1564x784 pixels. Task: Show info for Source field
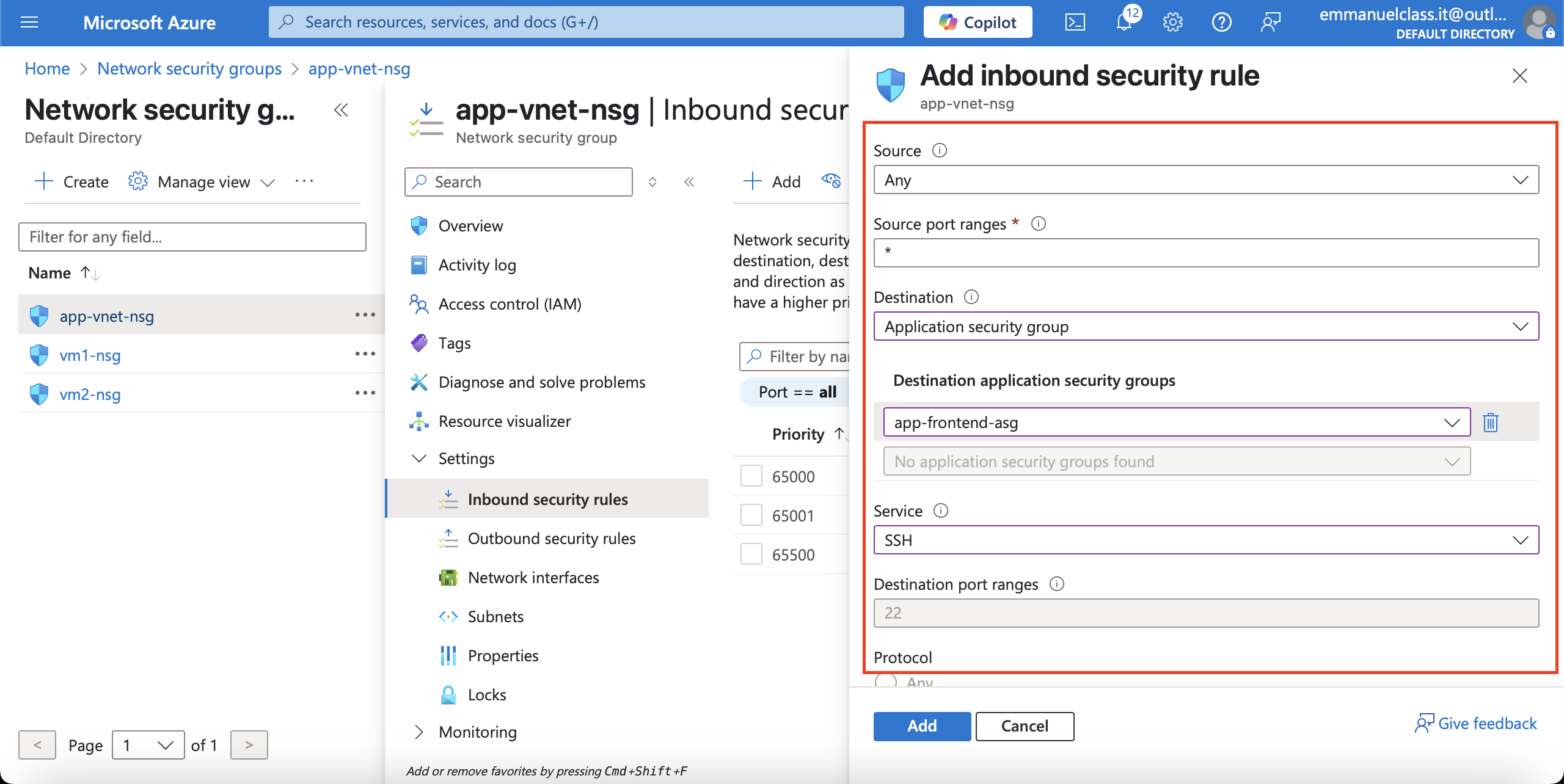[940, 150]
